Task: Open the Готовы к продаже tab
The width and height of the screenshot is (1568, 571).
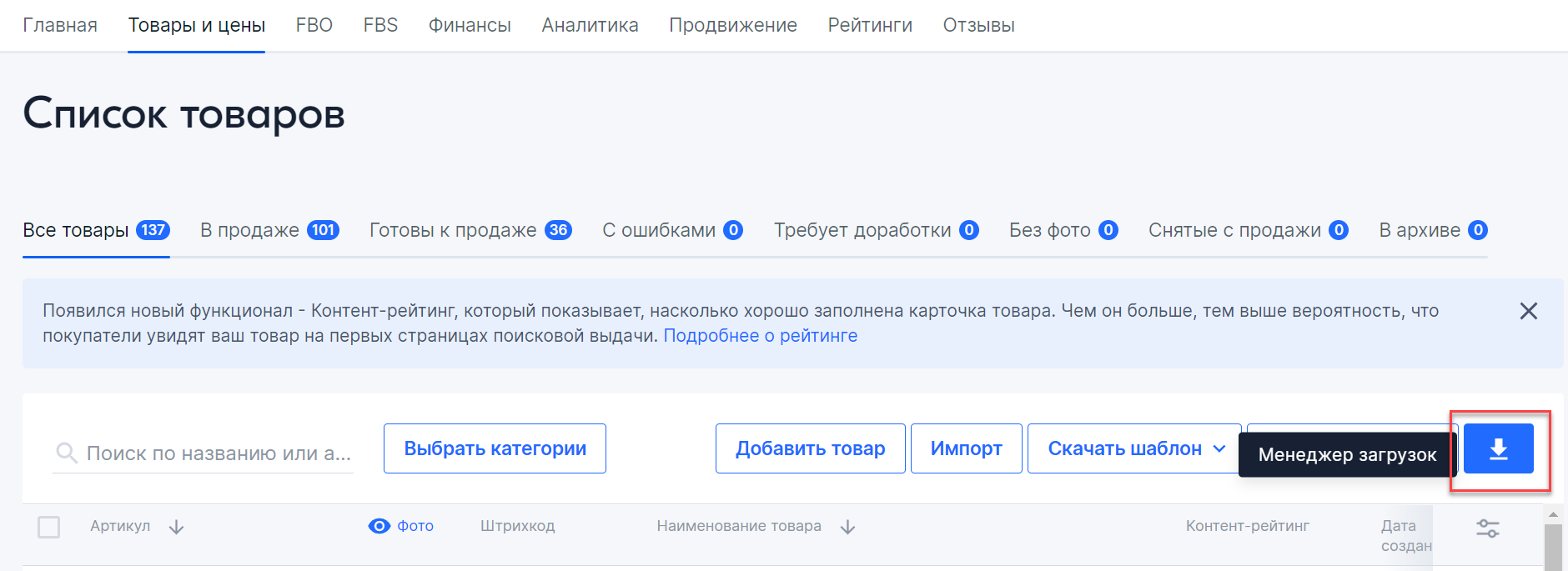Action: pos(470,230)
